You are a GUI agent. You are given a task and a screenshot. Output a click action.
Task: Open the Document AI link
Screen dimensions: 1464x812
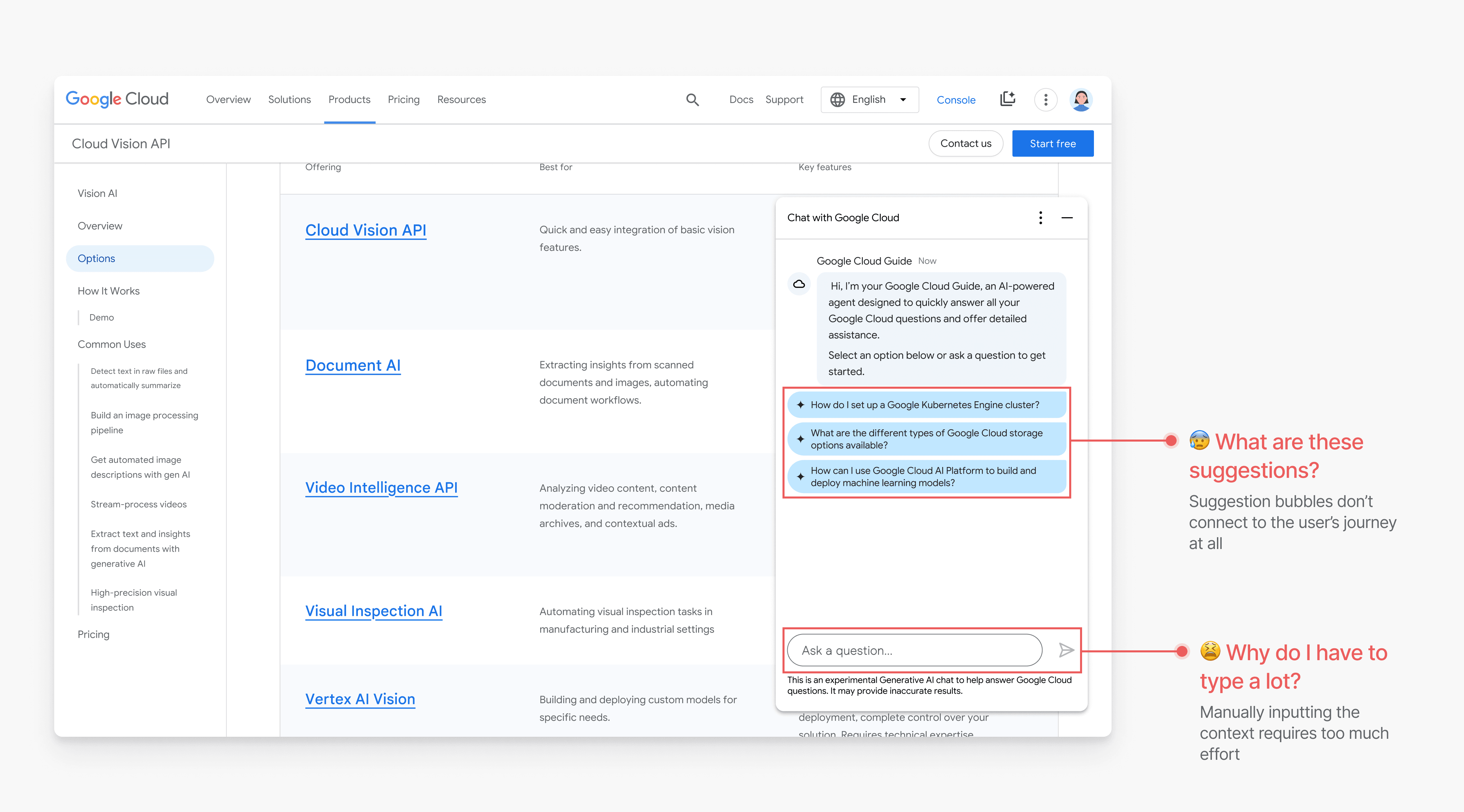(353, 365)
